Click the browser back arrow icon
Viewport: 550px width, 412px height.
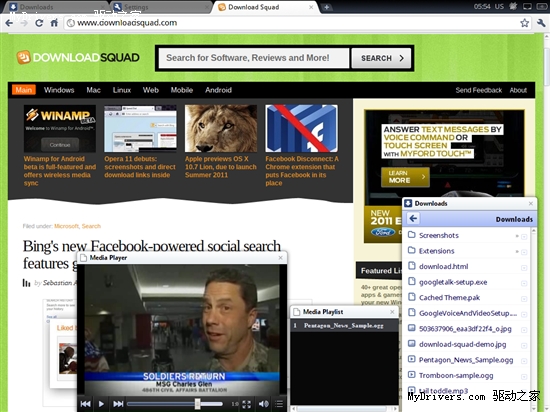(9, 23)
